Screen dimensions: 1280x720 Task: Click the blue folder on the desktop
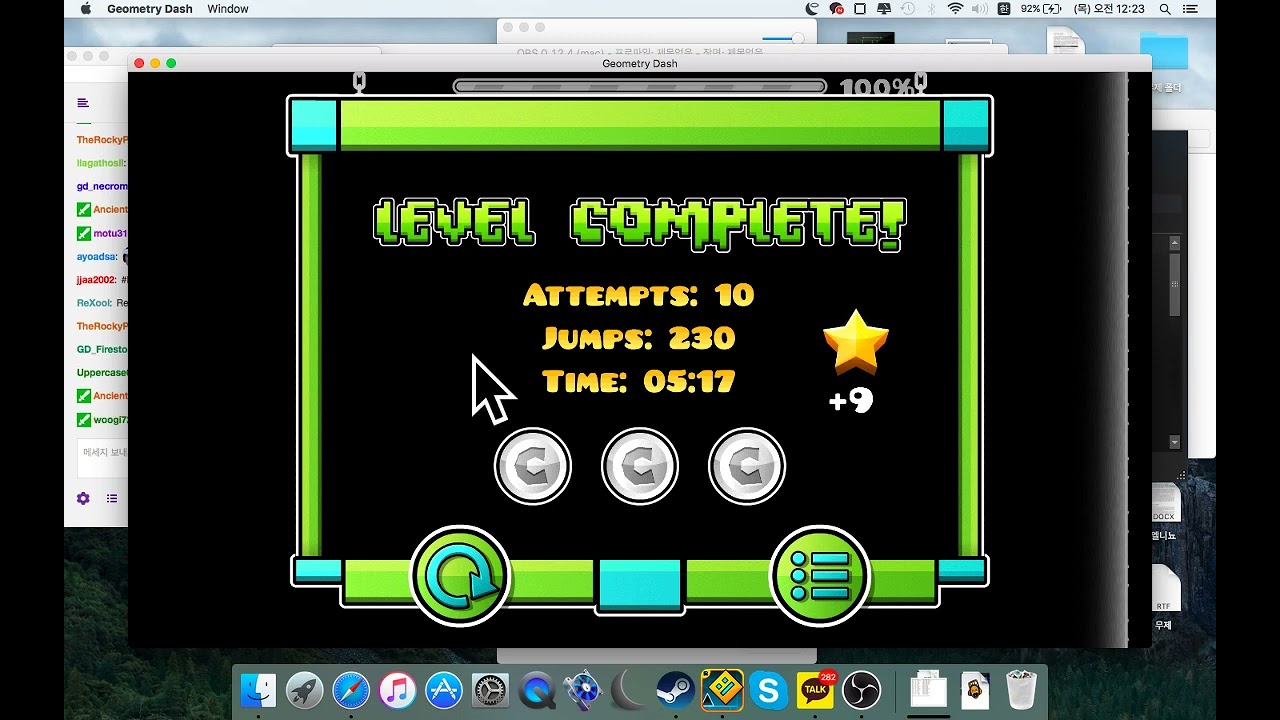click(x=1164, y=50)
